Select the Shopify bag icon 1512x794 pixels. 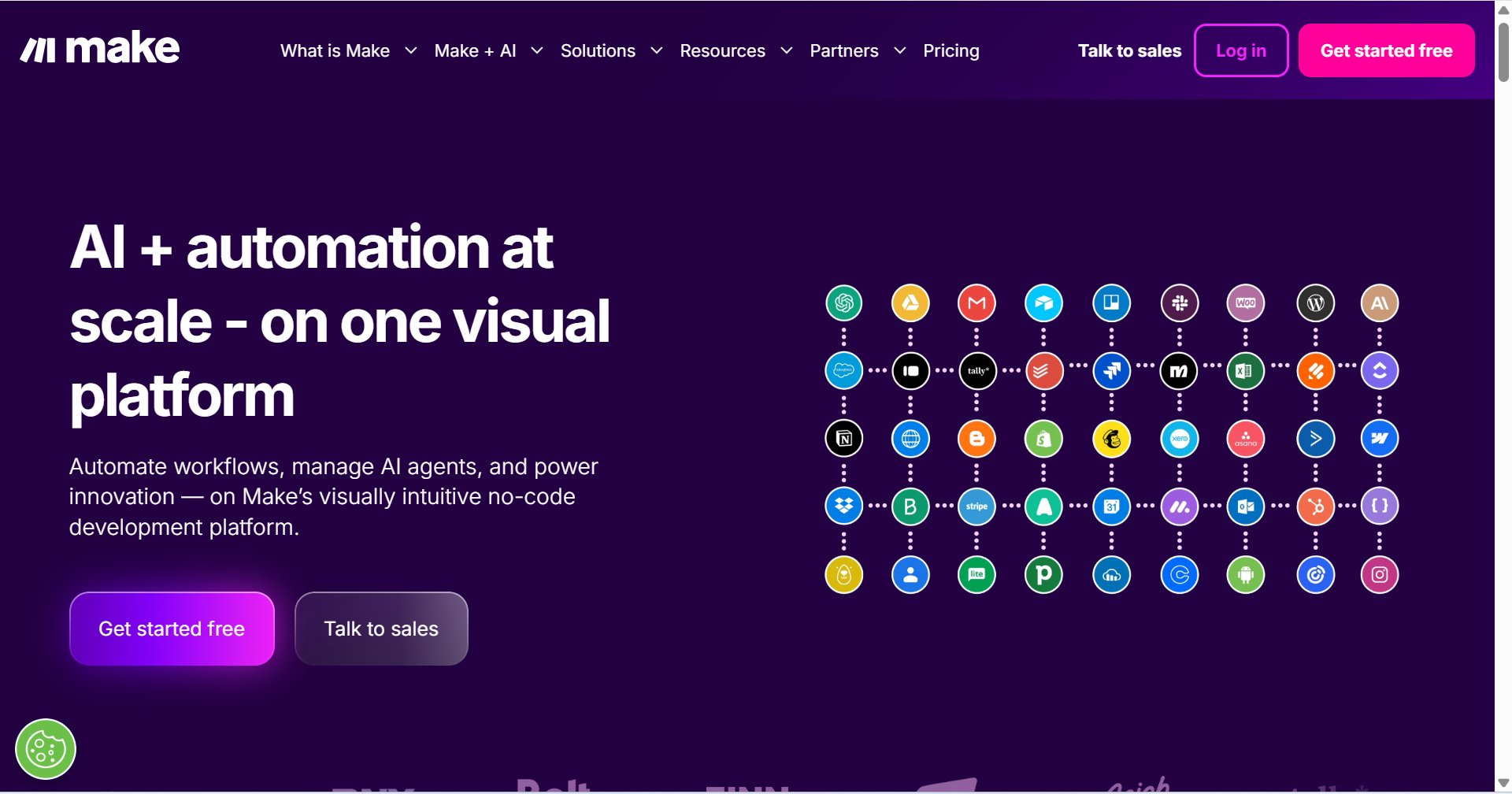pyautogui.click(x=1043, y=439)
